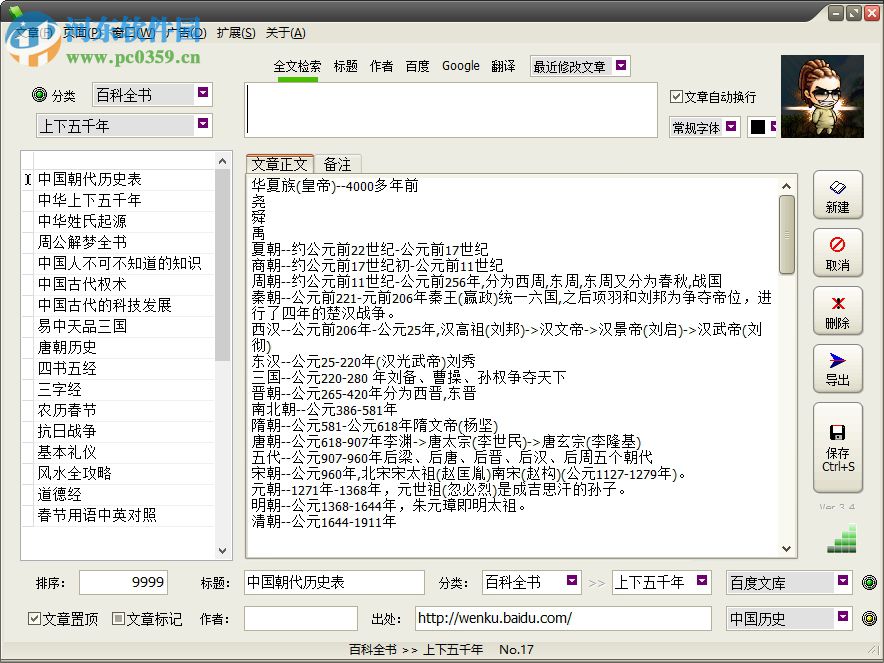Viewport: 884px width, 663px height.
Task: Click the 导出 (Export) icon
Action: tap(838, 370)
